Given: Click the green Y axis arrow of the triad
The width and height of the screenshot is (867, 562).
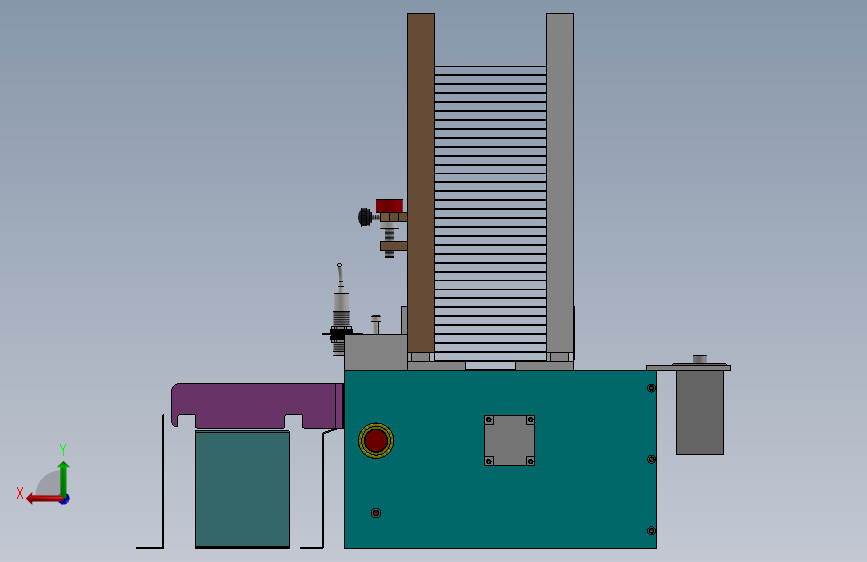Looking at the screenshot, I should tap(64, 478).
